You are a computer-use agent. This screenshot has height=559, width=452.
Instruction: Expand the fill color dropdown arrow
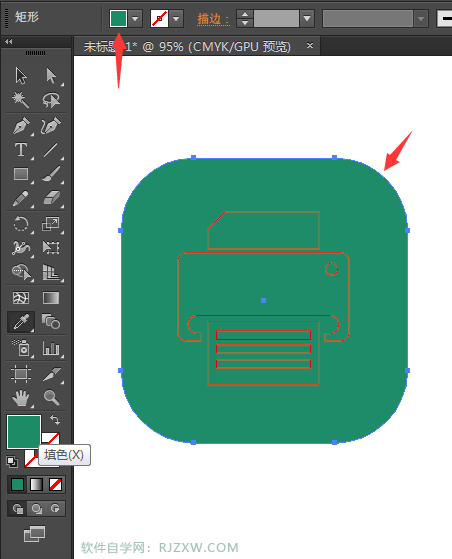135,19
